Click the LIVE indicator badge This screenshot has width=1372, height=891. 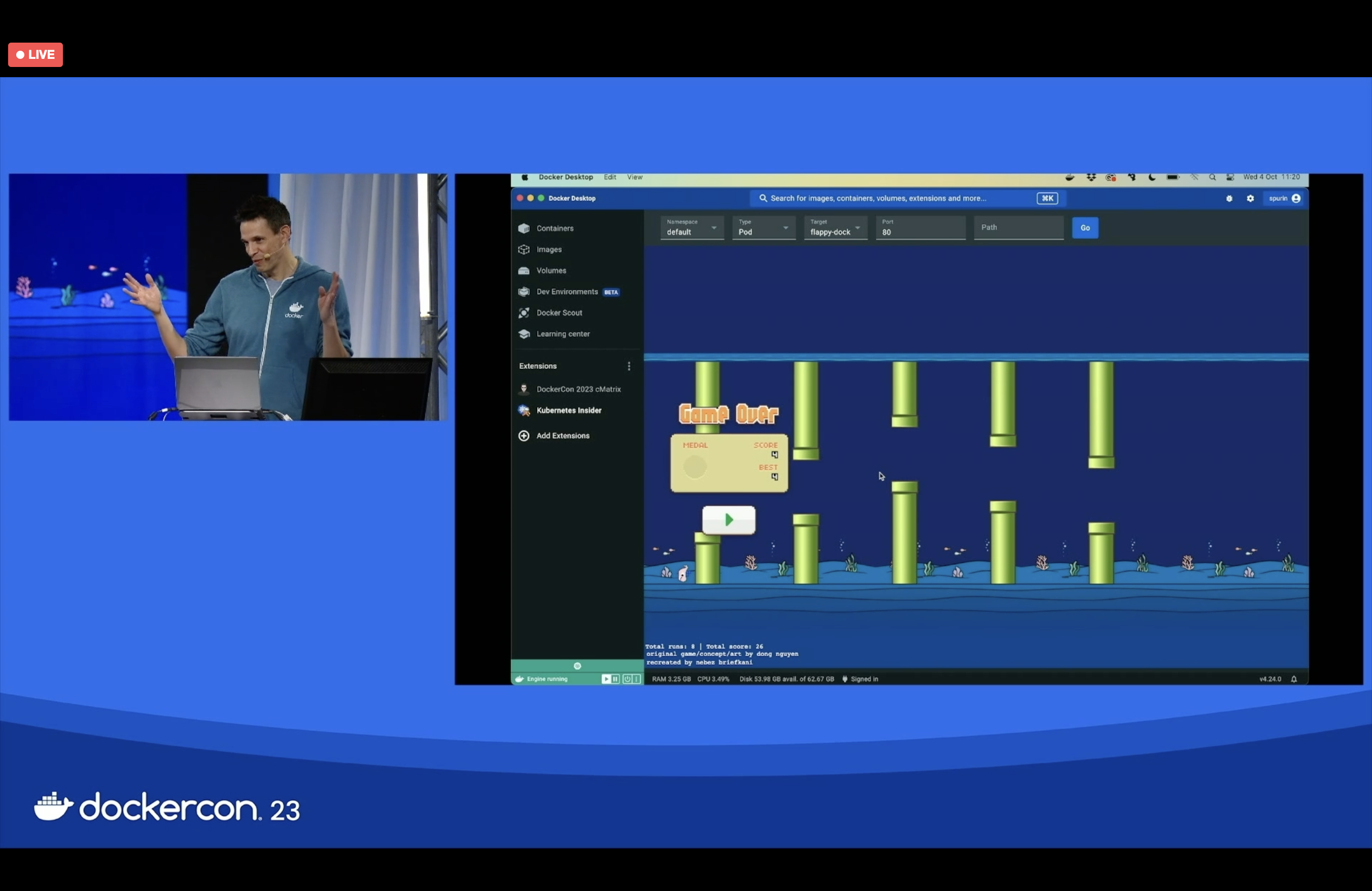(35, 55)
